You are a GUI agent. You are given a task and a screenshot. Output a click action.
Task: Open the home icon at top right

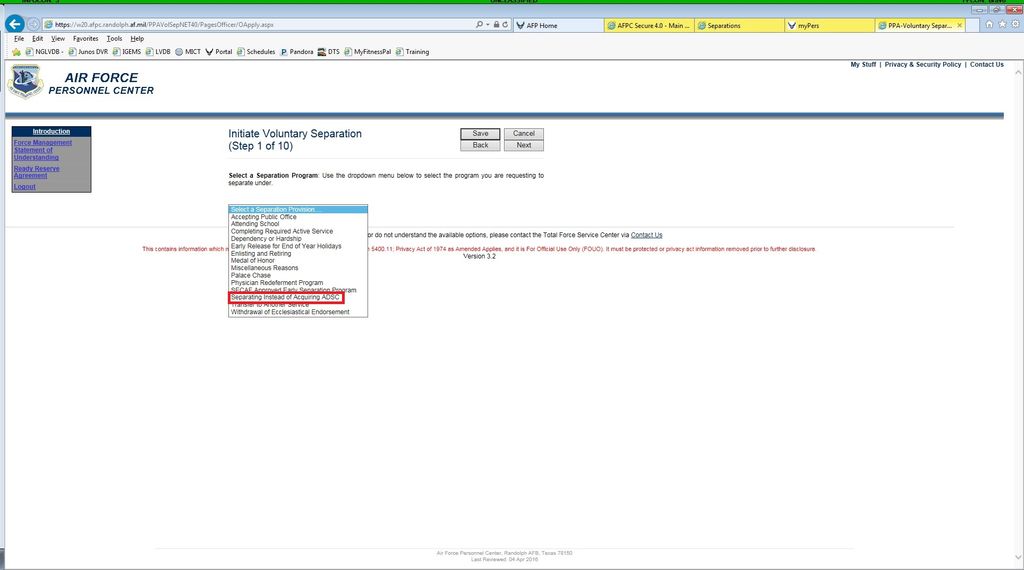(x=989, y=24)
